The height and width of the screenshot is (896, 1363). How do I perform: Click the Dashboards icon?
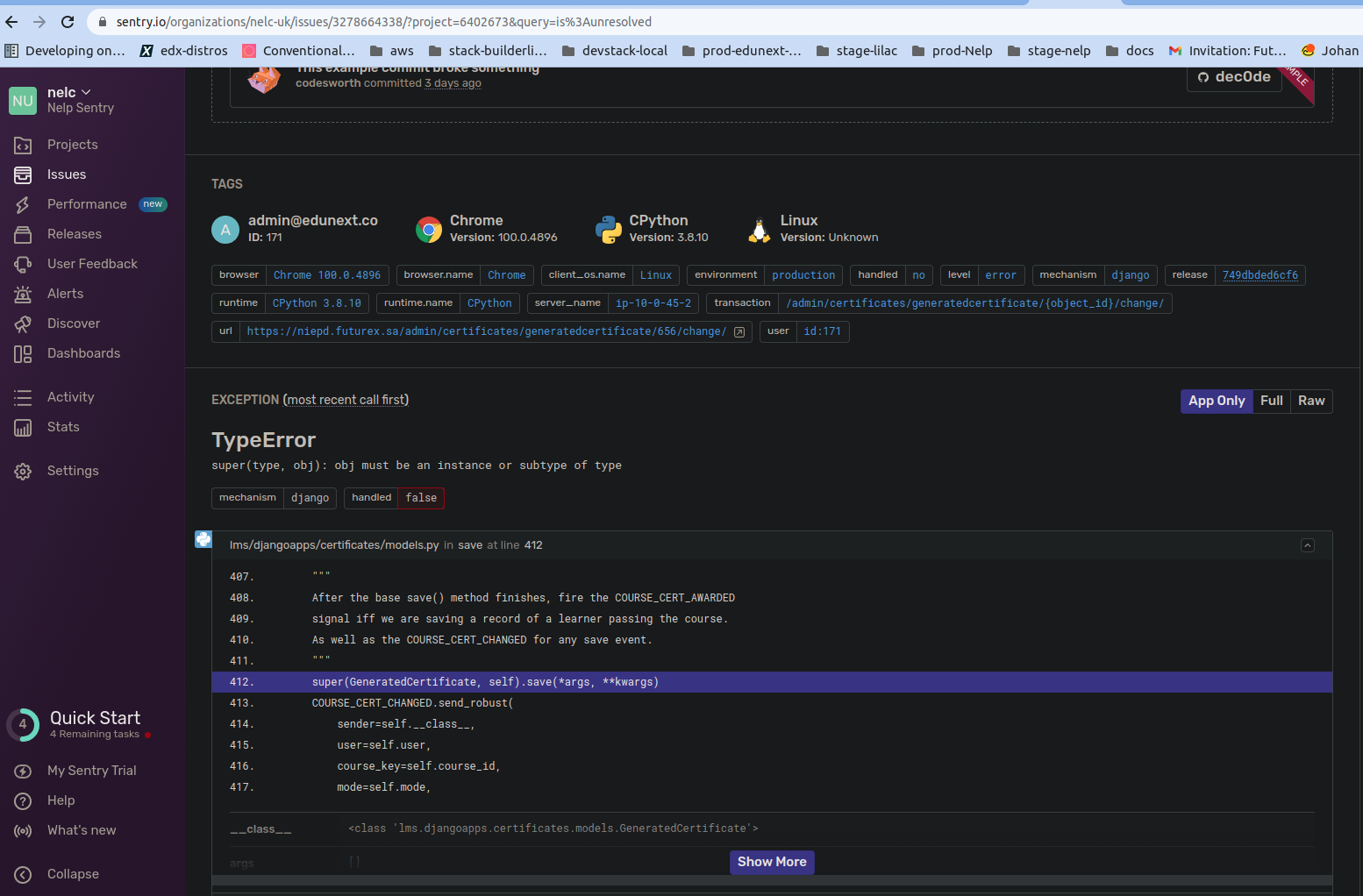click(23, 354)
